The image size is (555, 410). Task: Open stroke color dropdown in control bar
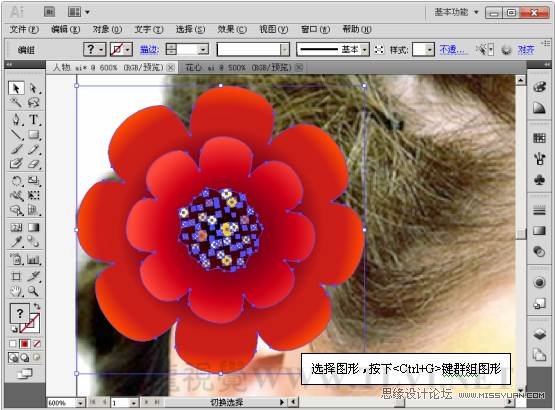click(128, 50)
